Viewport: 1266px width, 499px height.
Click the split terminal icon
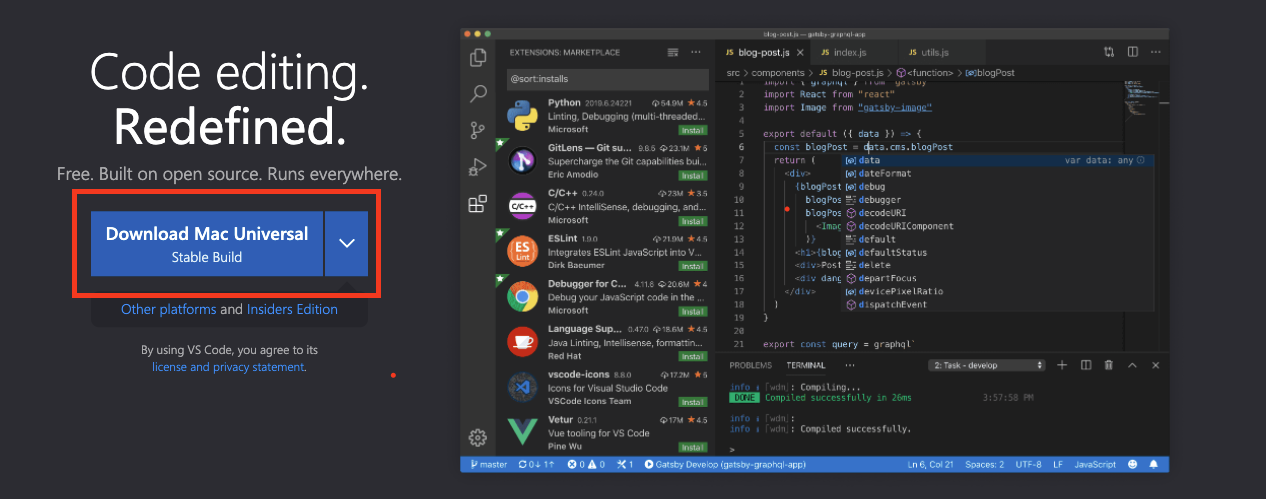coord(1085,365)
